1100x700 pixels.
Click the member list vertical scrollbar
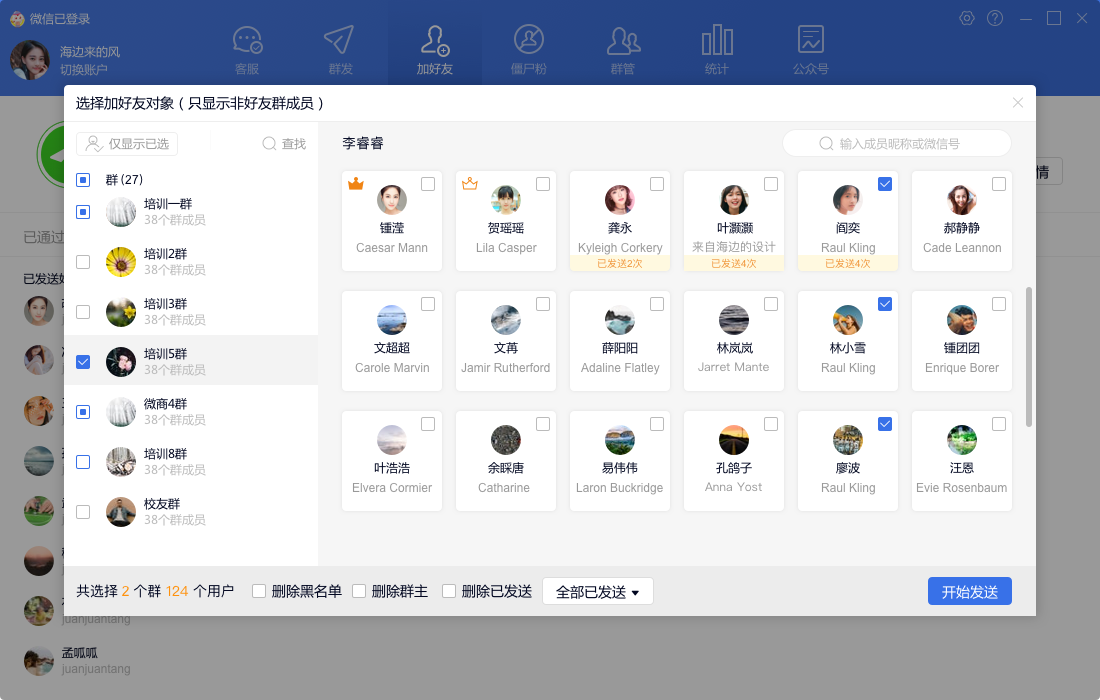pos(1029,357)
